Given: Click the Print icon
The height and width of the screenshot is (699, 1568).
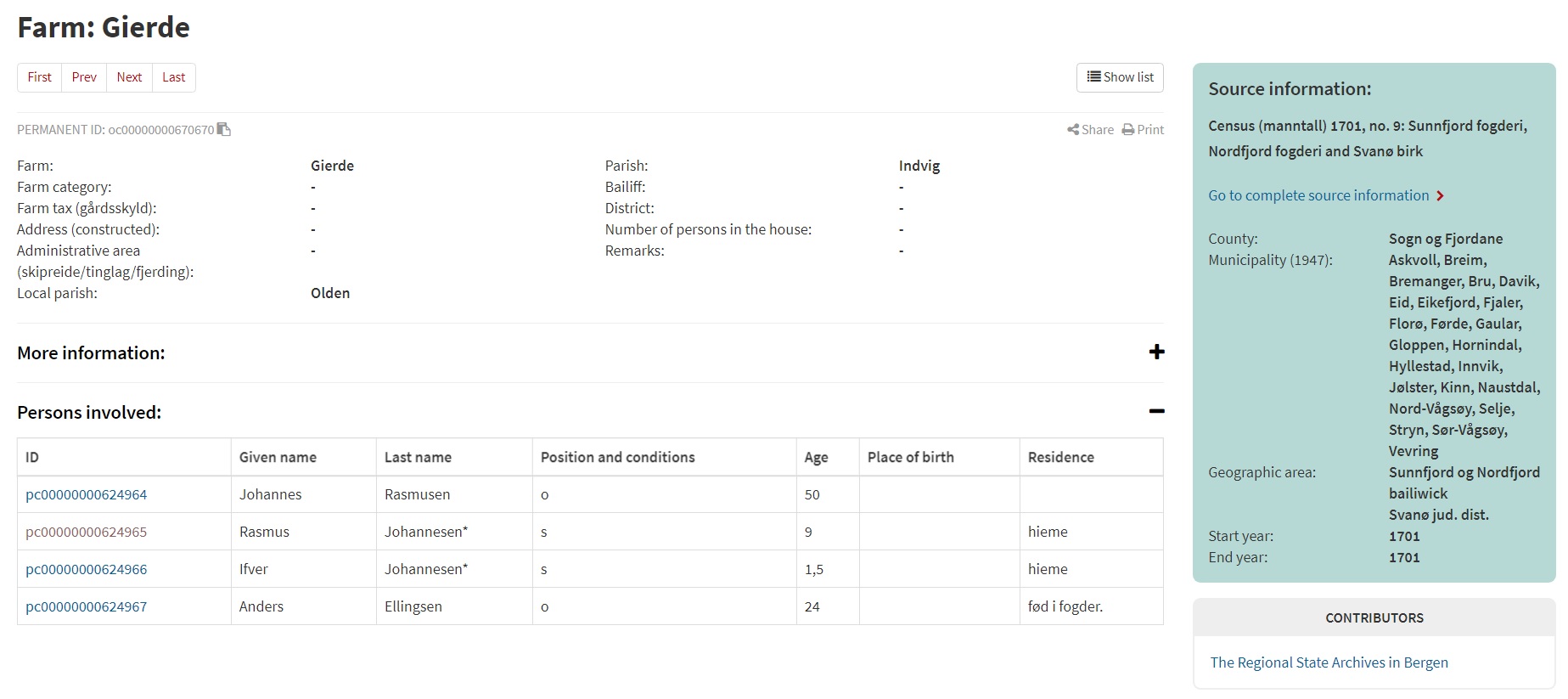Looking at the screenshot, I should coord(1128,130).
